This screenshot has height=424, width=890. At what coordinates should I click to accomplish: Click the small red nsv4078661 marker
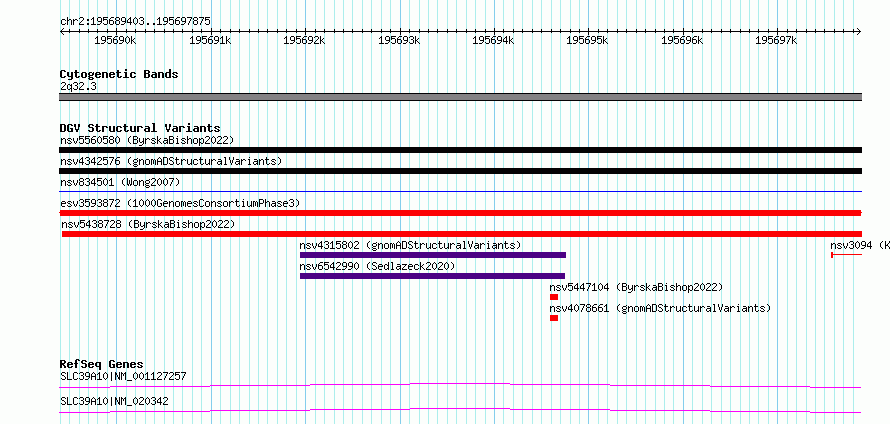(554, 318)
